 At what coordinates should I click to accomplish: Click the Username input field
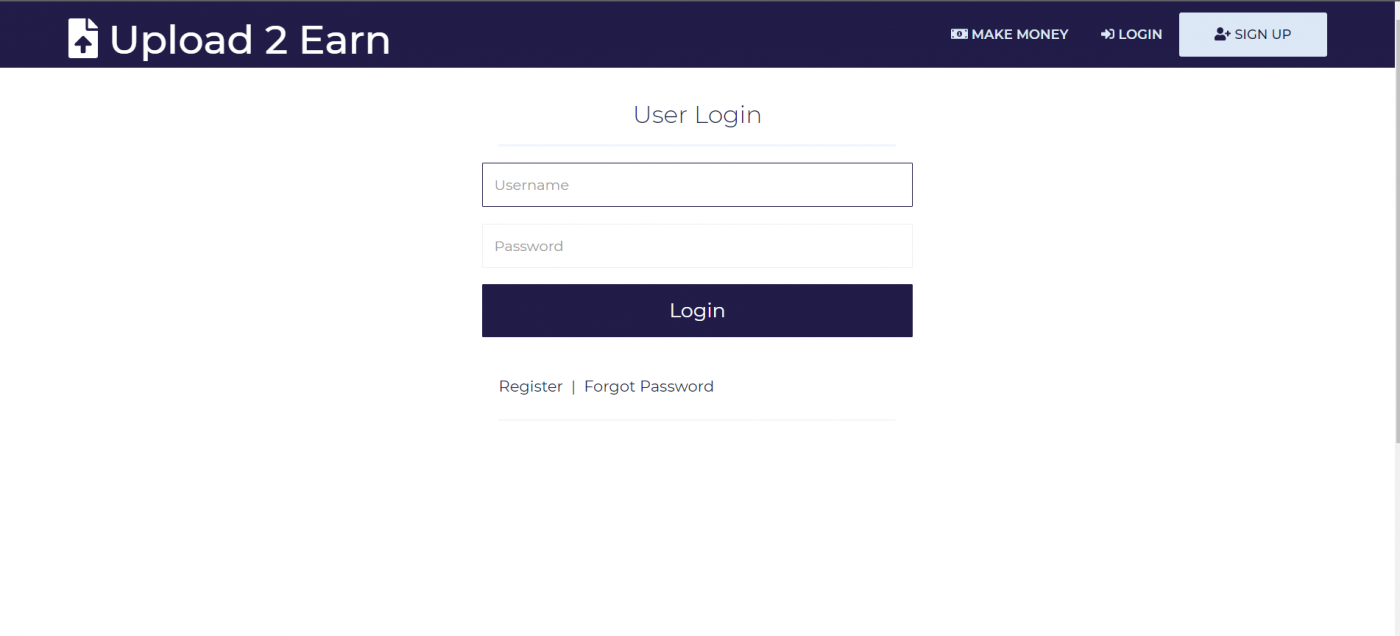(x=697, y=184)
